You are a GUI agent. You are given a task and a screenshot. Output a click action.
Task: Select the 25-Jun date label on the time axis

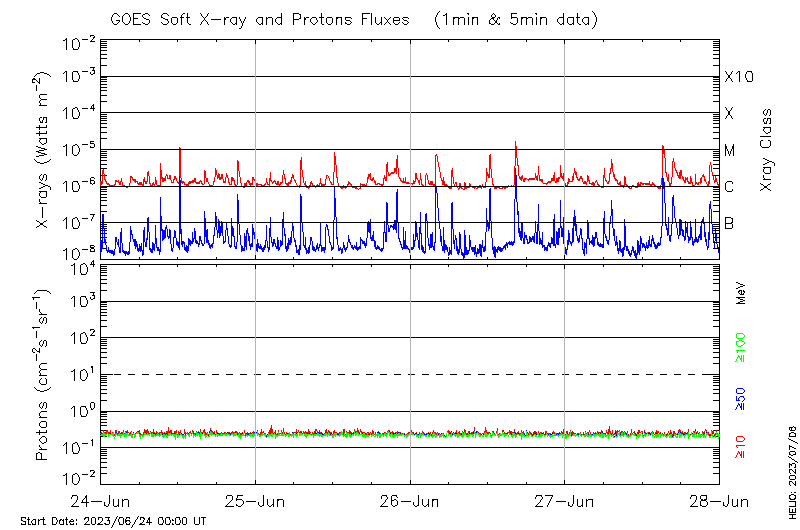coord(256,499)
